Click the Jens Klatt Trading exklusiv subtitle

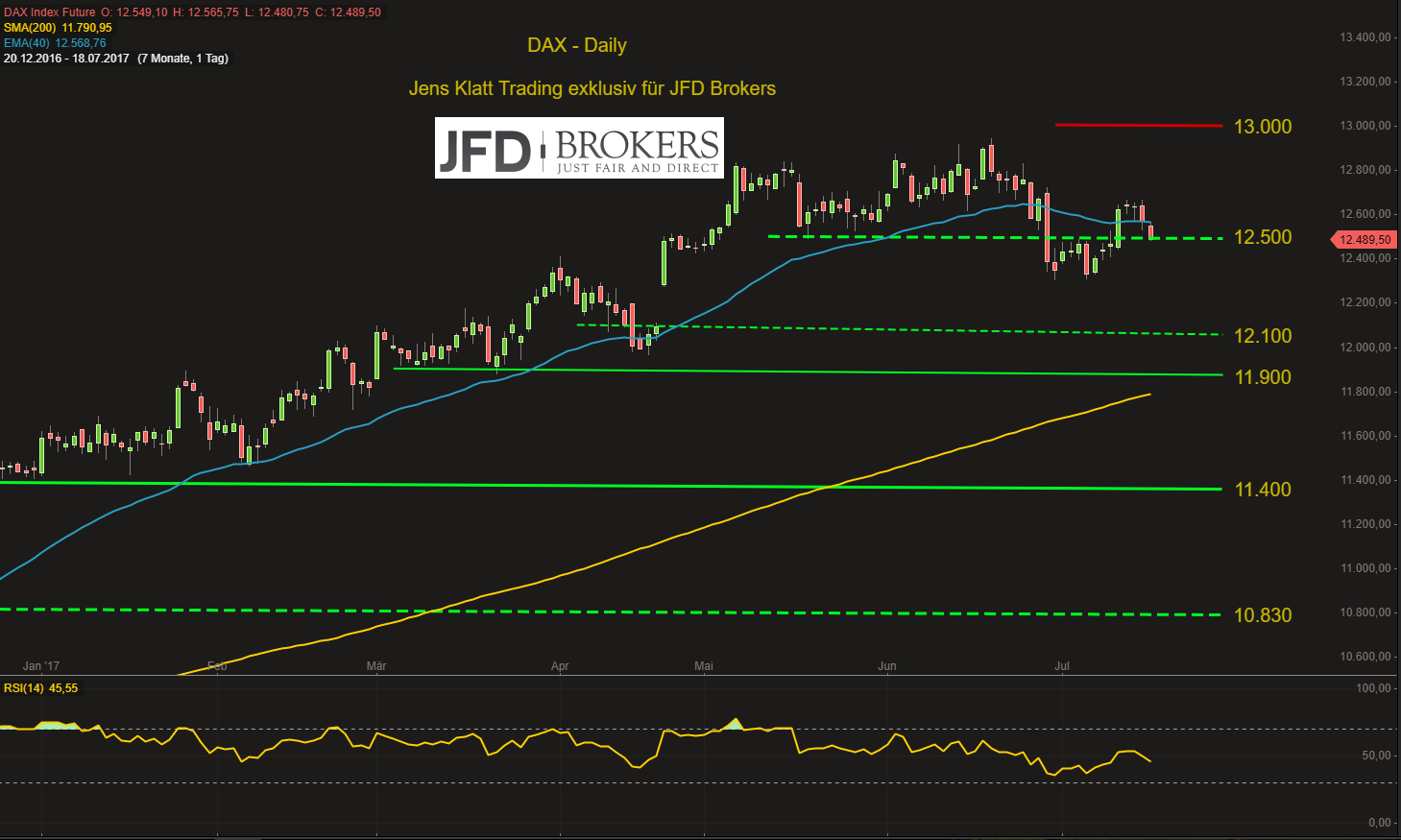click(x=592, y=88)
